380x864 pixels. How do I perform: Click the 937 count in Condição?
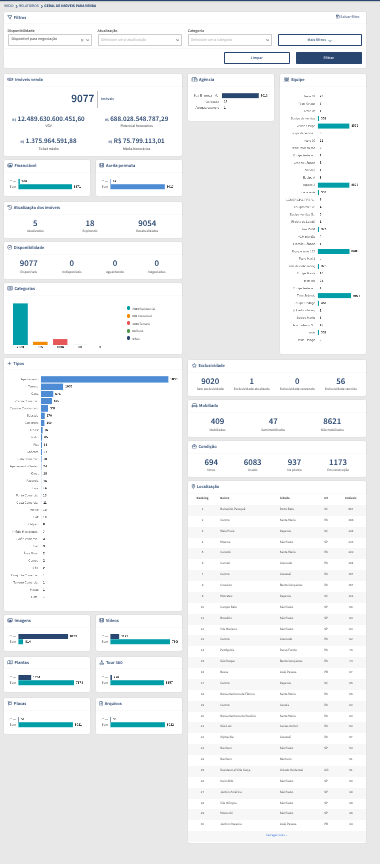pos(294,462)
